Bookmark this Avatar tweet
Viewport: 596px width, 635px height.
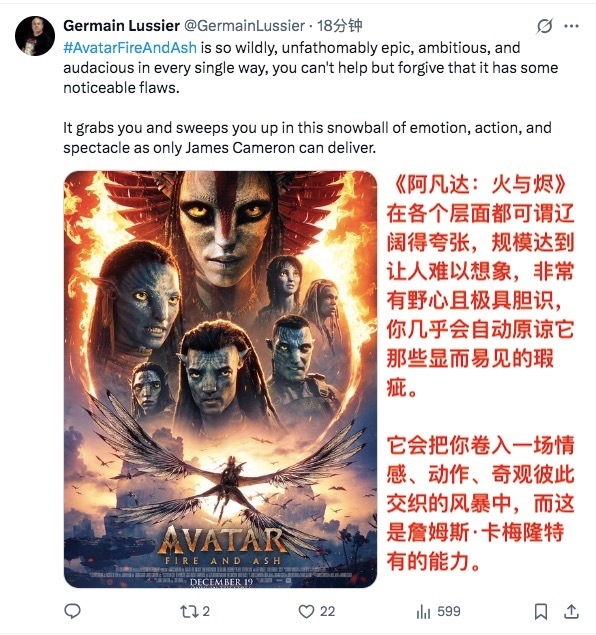click(x=541, y=611)
